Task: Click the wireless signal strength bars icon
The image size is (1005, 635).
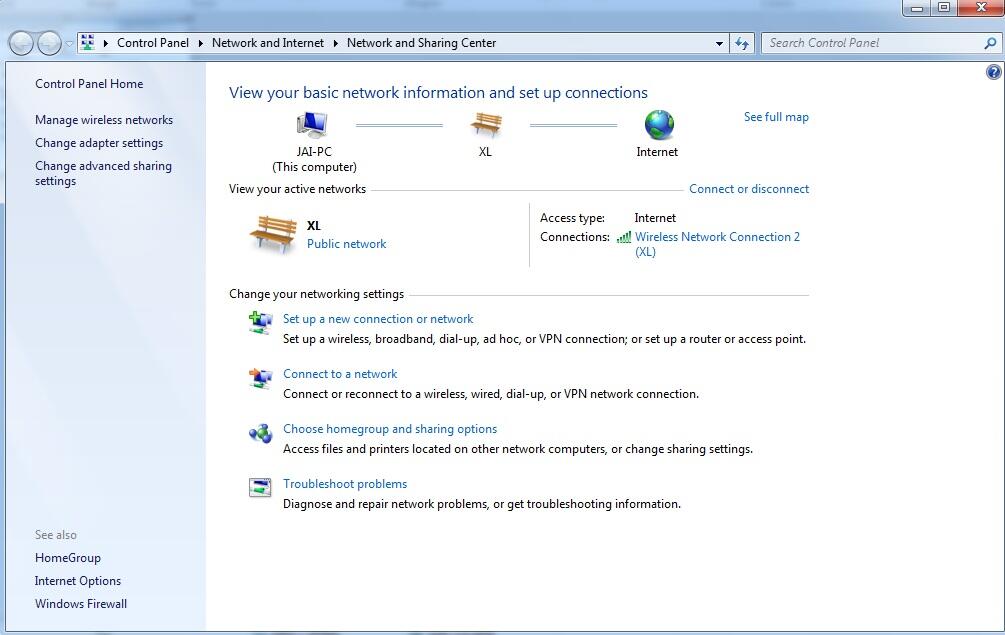Action: point(624,237)
